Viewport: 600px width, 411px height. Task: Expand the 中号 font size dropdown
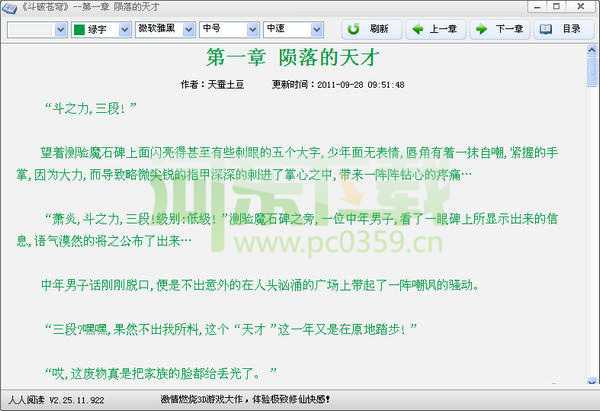[252, 29]
